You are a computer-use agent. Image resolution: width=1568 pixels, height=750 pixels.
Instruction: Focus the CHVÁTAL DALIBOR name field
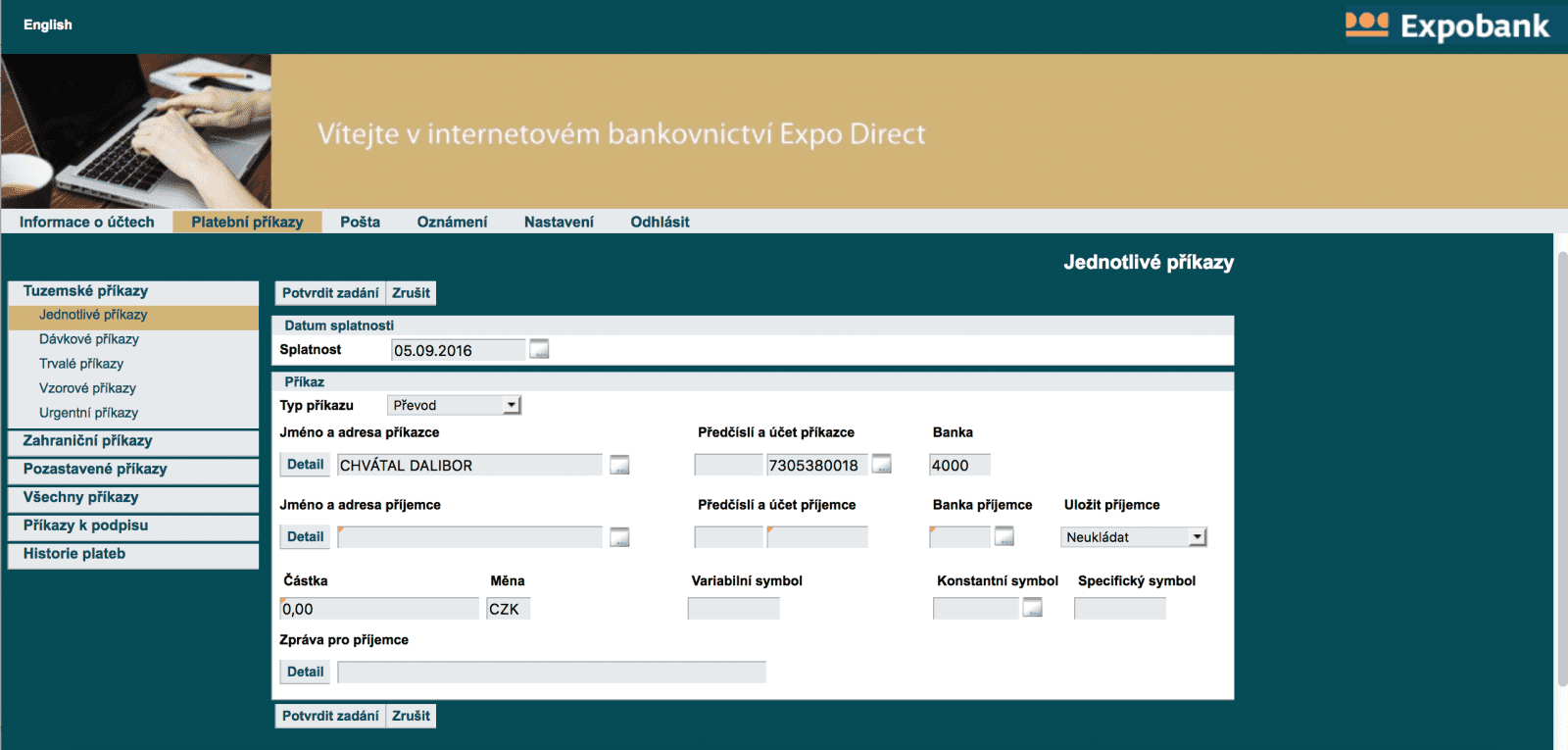tap(469, 465)
